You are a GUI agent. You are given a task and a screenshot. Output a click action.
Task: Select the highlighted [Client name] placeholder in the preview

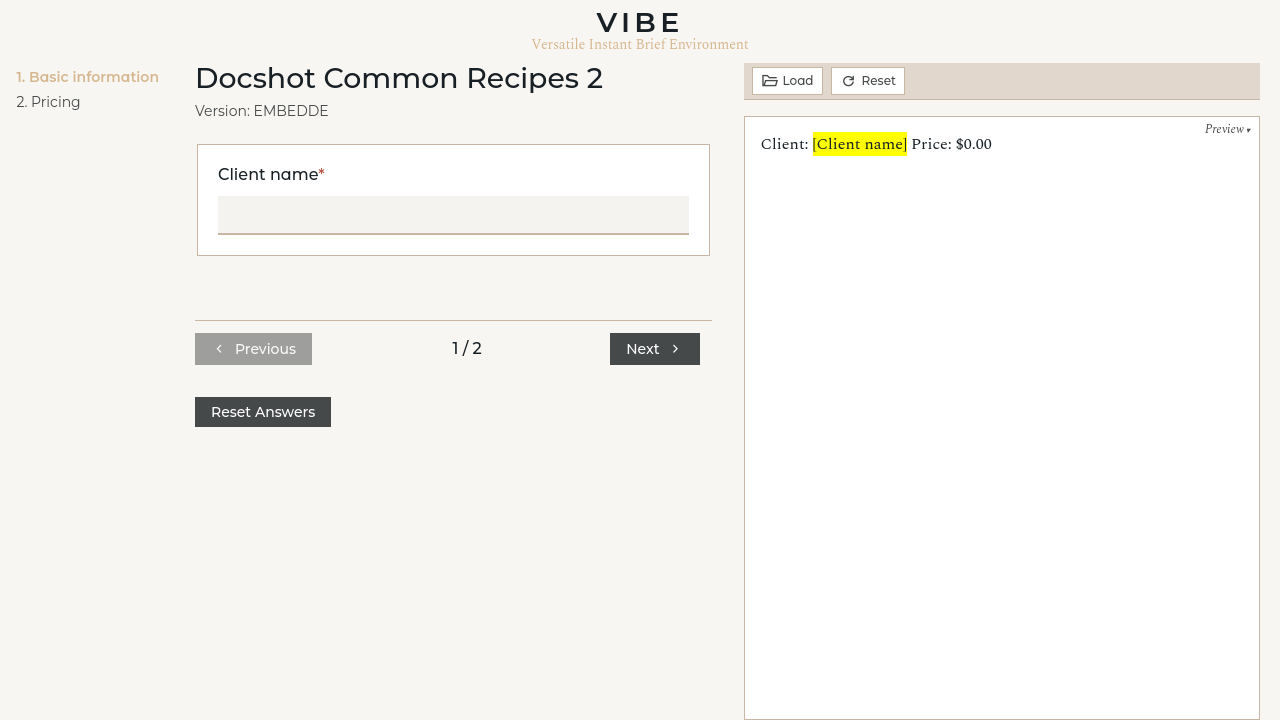point(860,144)
